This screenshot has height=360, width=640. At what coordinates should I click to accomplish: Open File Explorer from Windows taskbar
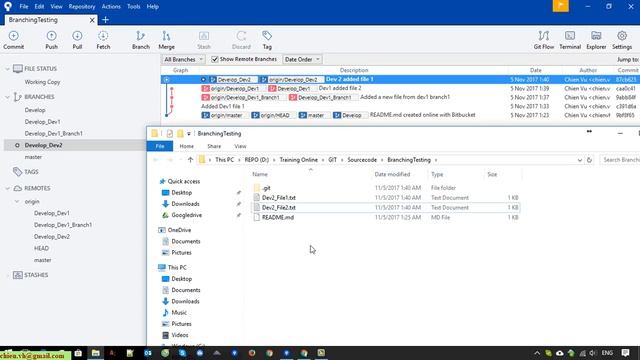[x=96, y=353]
